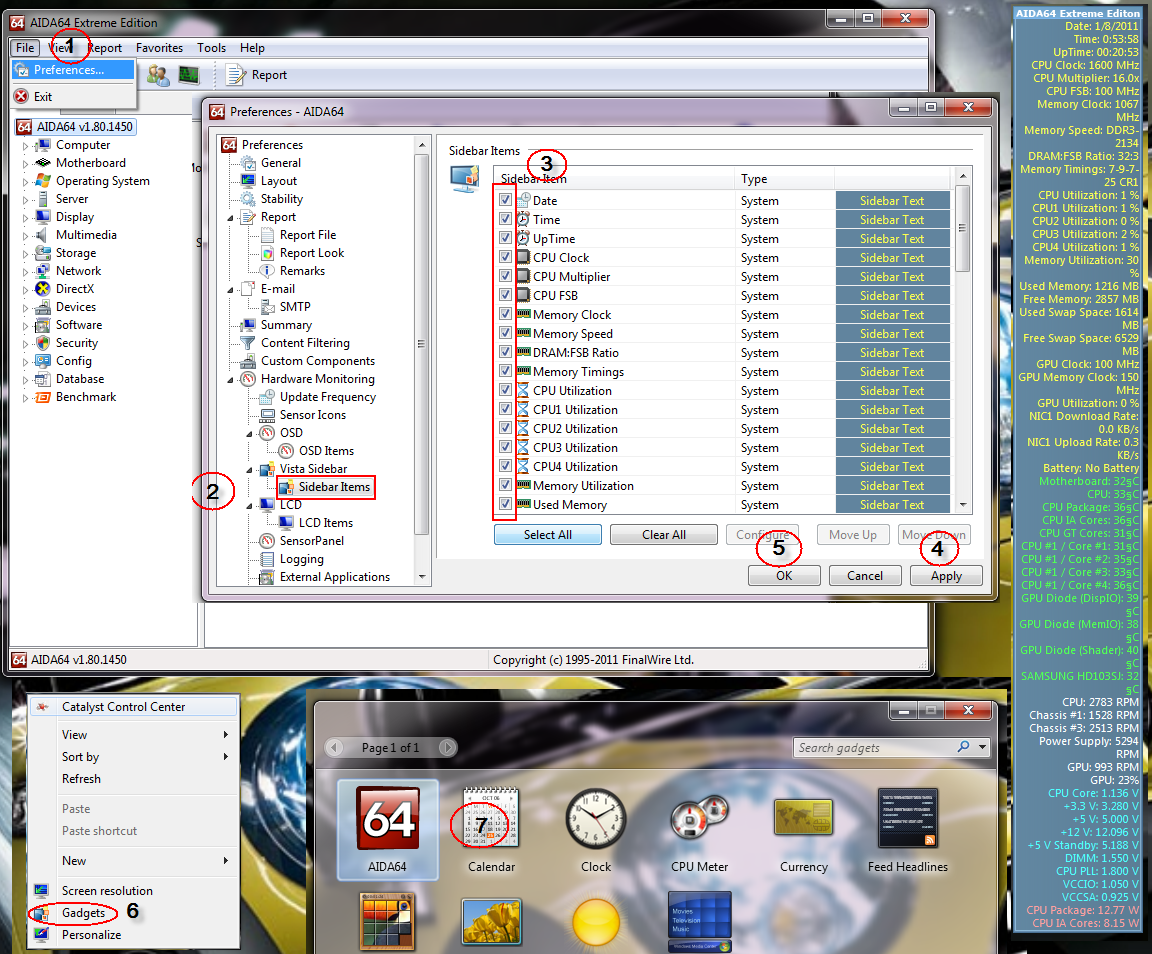Click Apply in Preferences dialog
The height and width of the screenshot is (954, 1152).
pyautogui.click(x=946, y=576)
